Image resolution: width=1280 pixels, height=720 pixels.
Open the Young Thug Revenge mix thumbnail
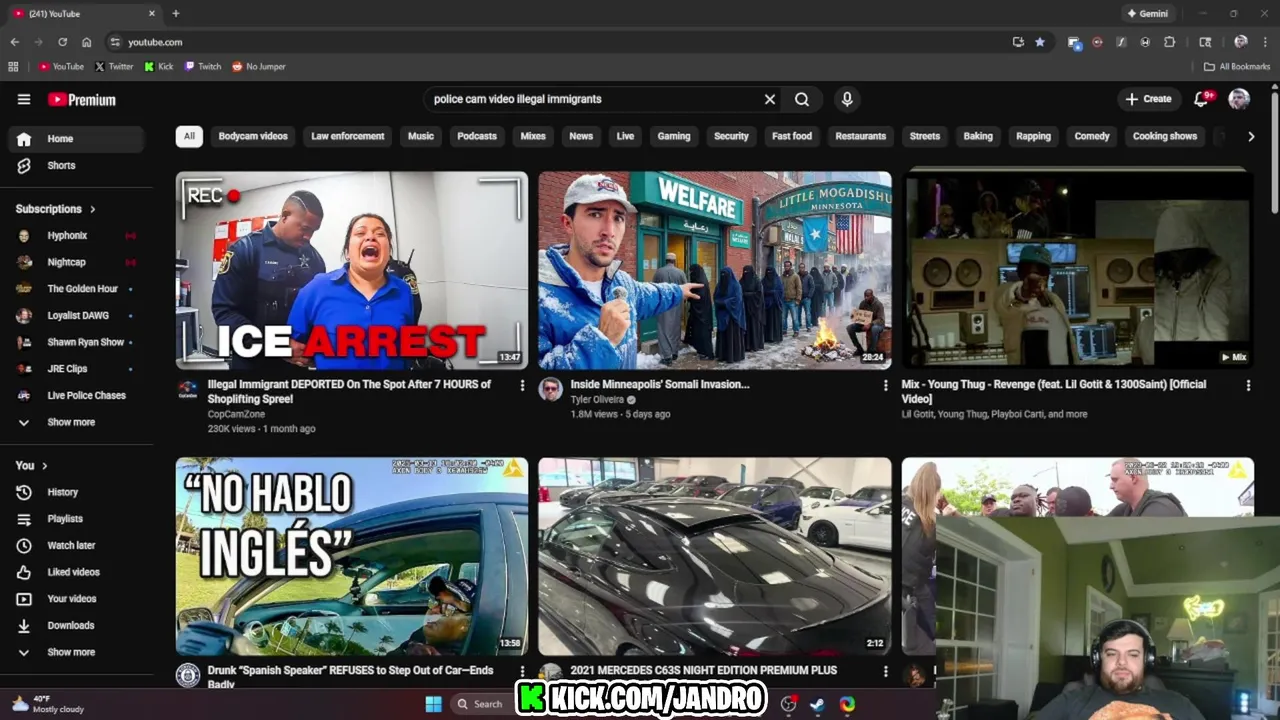pyautogui.click(x=1077, y=270)
